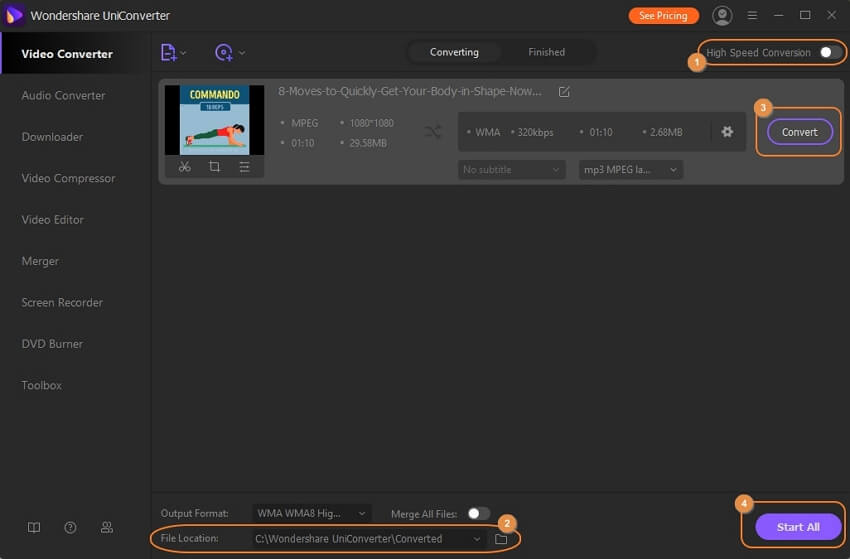Click the 320kbps output bitrate text

pos(535,132)
